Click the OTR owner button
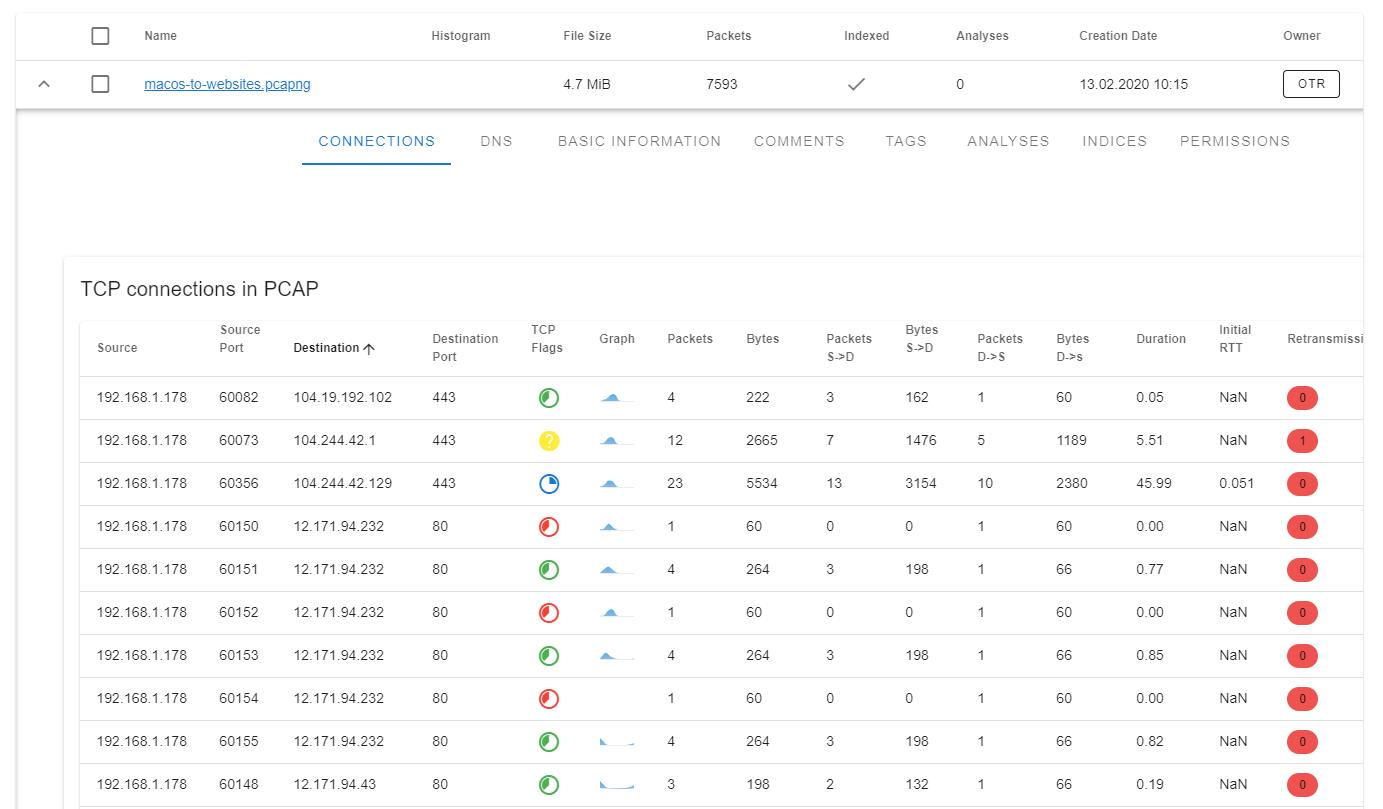Viewport: 1383px width, 809px height. point(1311,84)
